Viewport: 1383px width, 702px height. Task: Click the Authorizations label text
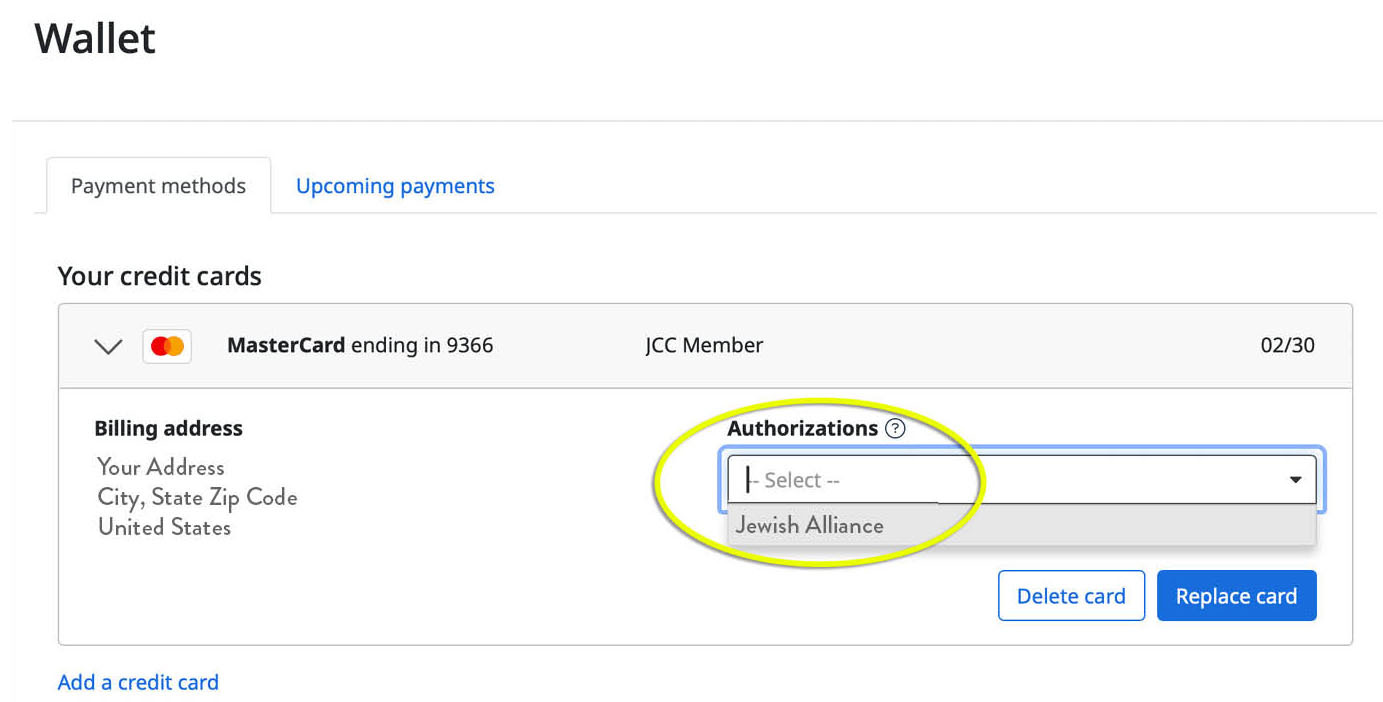802,429
